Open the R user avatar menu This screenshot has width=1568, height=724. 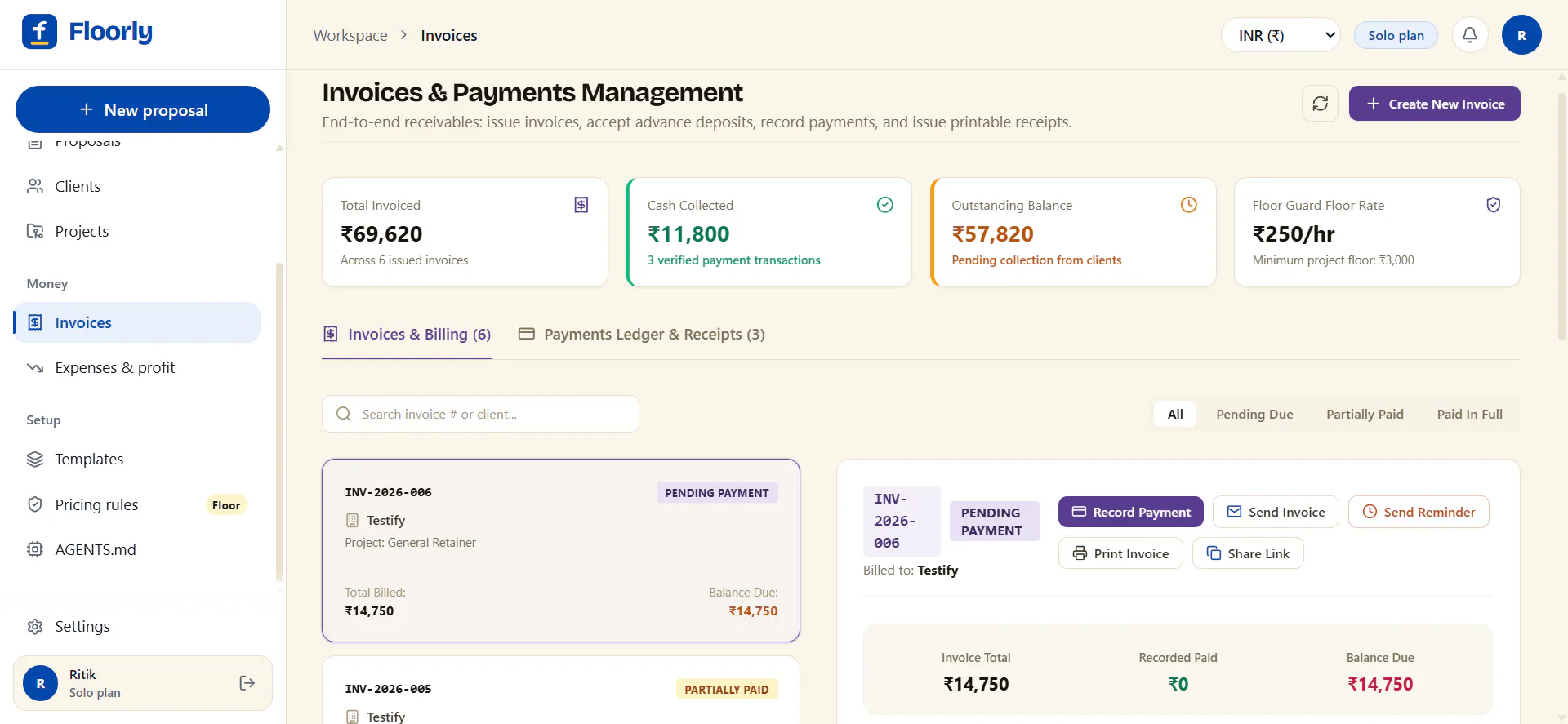pyautogui.click(x=1521, y=35)
